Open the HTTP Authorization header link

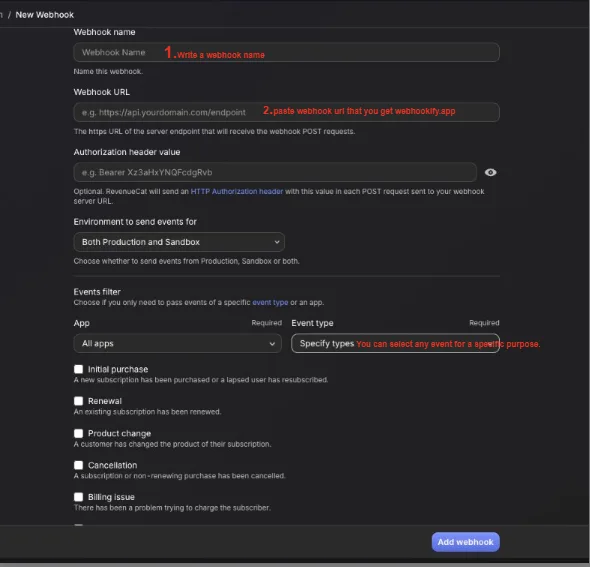(237, 191)
